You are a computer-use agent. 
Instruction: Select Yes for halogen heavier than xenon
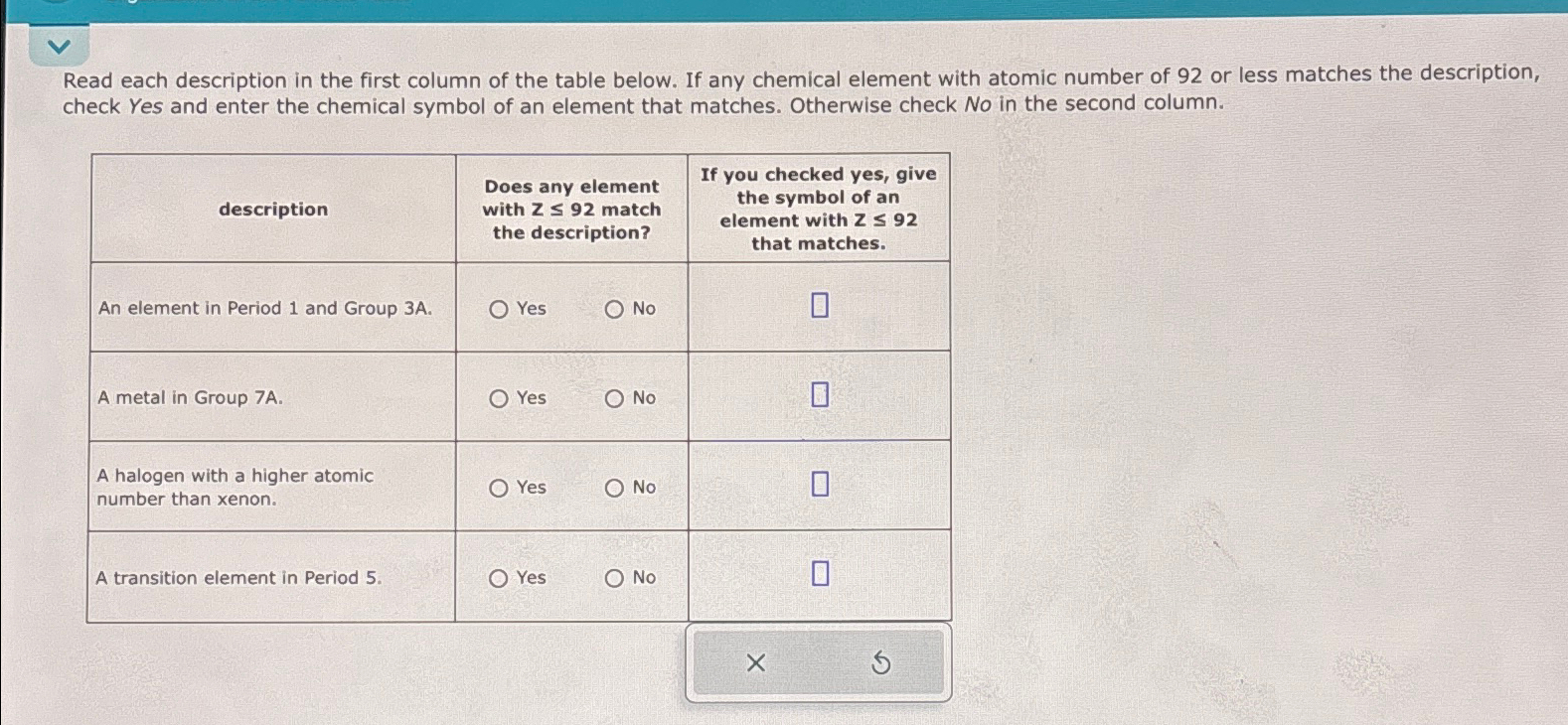pyautogui.click(x=498, y=487)
